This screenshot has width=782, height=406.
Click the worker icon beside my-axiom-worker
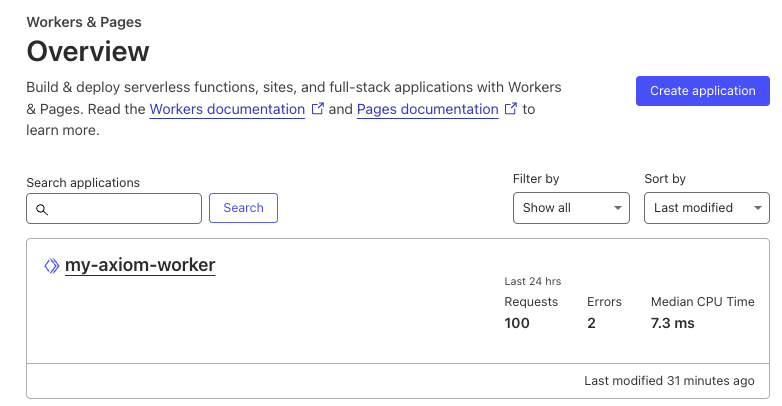click(51, 266)
